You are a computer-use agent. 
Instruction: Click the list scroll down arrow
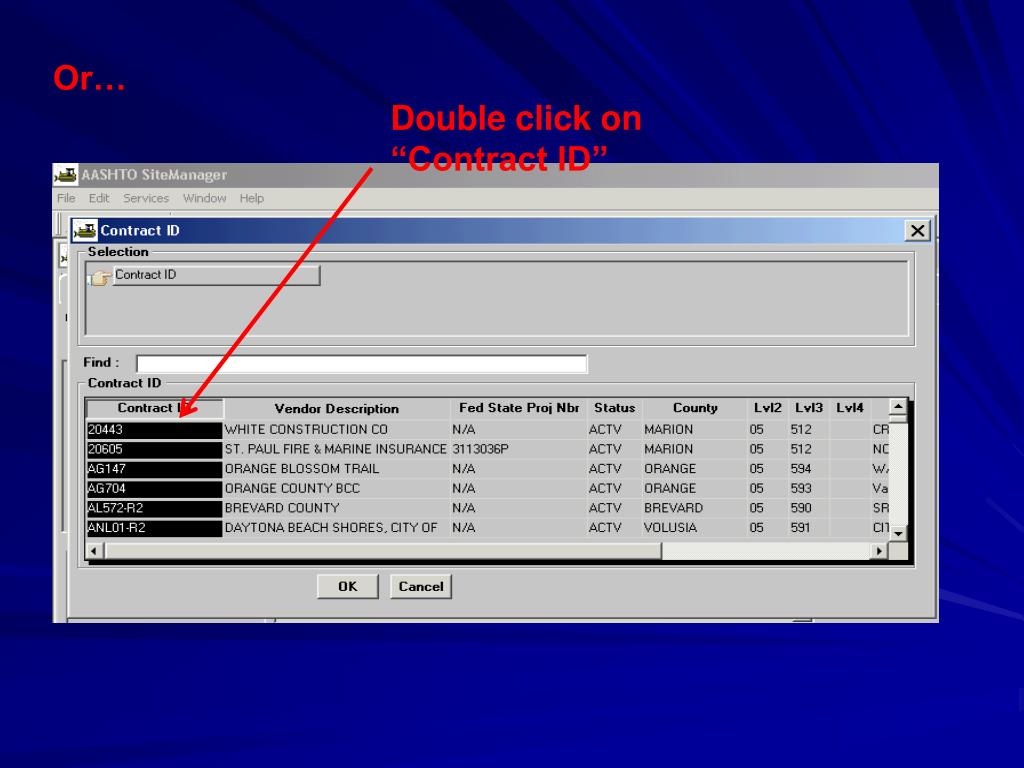pyautogui.click(x=899, y=534)
